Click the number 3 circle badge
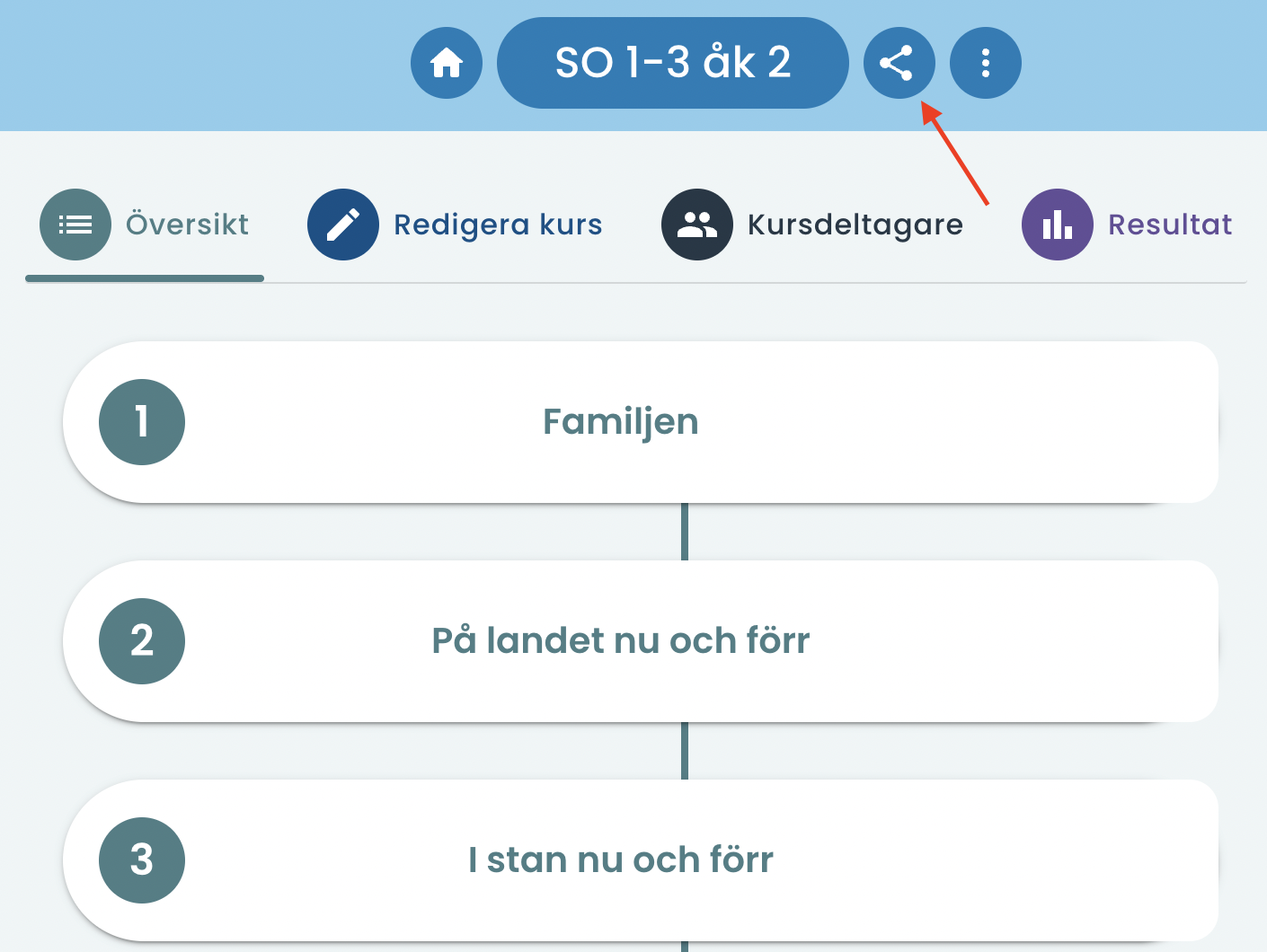This screenshot has width=1267, height=952. (x=142, y=860)
